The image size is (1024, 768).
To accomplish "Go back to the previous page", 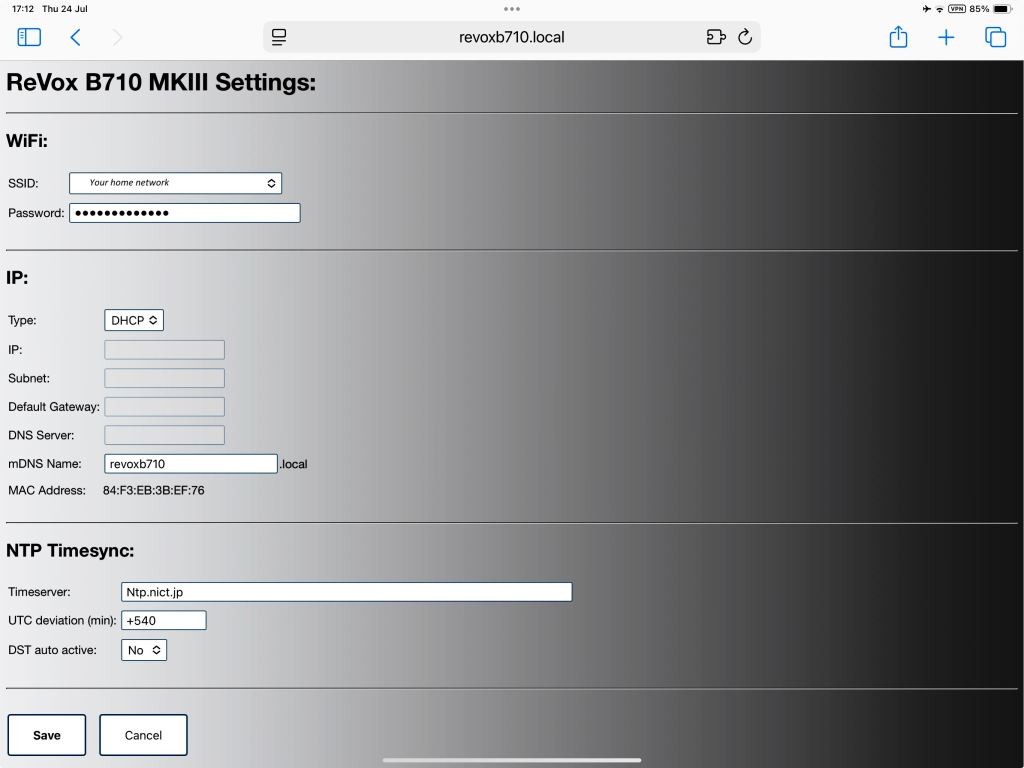I will coord(75,37).
